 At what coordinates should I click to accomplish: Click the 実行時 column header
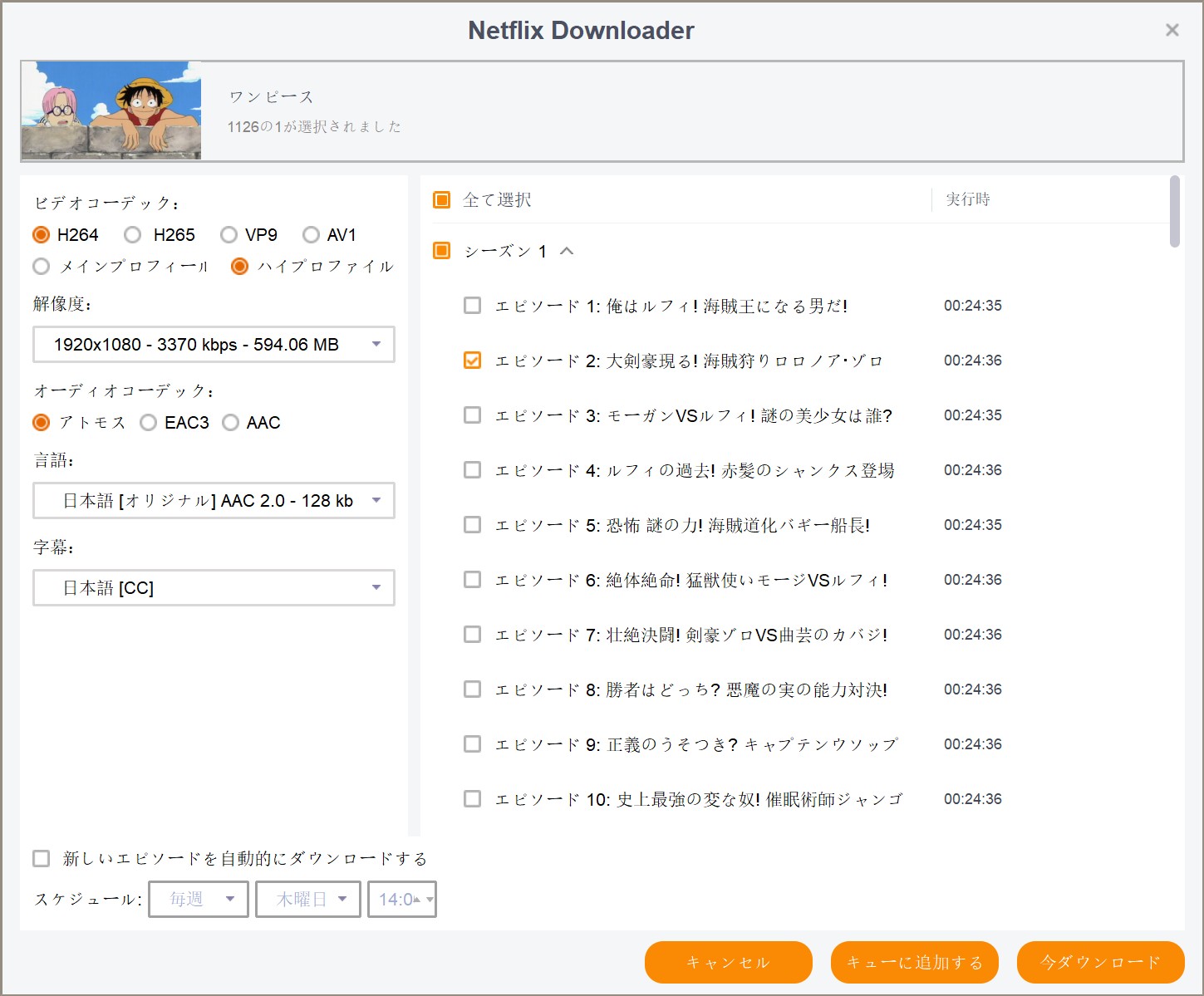click(968, 199)
